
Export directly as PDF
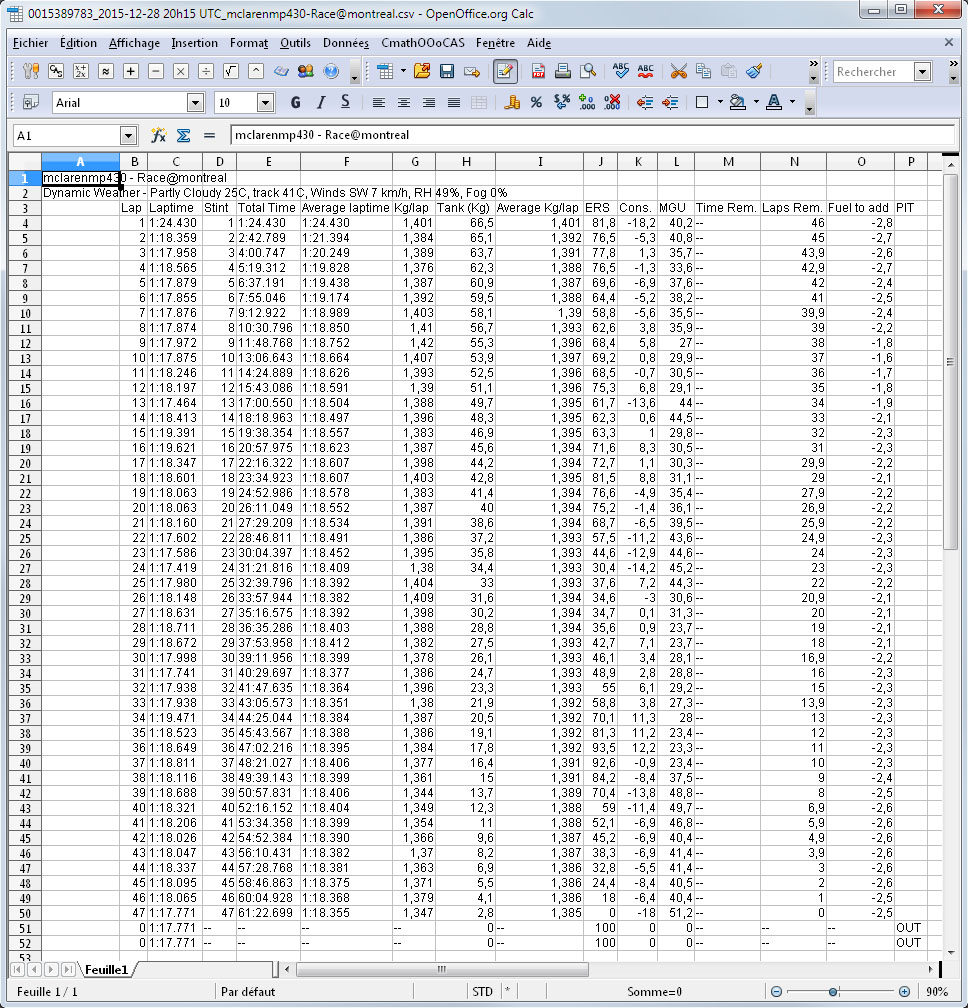pos(538,71)
